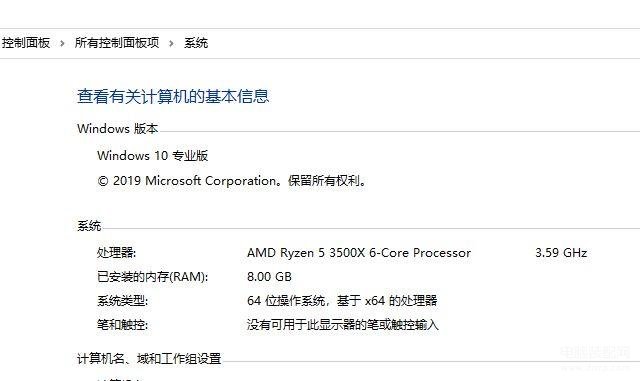Select the Windows 版本 section header
The height and width of the screenshot is (381, 640).
click(x=118, y=129)
